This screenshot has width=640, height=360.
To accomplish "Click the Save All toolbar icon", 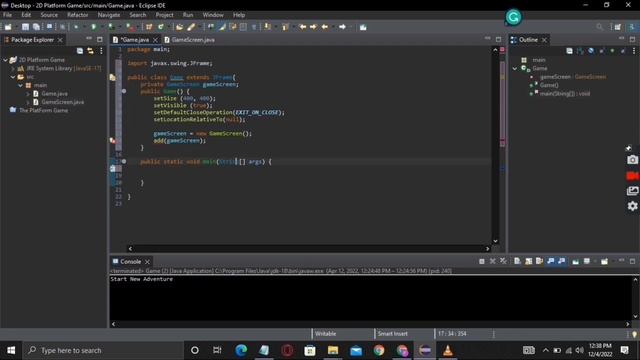I will coord(36,27).
